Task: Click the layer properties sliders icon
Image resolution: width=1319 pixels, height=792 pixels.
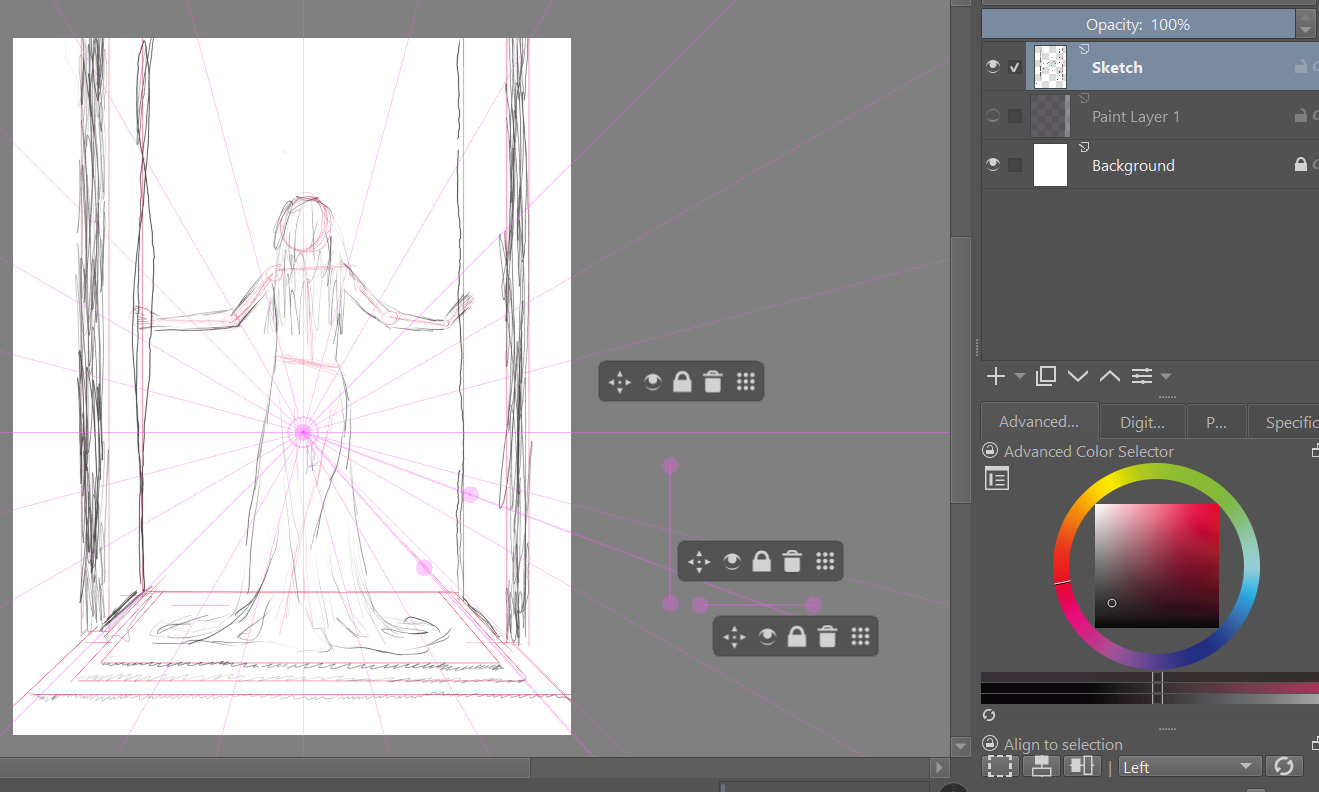Action: point(1142,376)
